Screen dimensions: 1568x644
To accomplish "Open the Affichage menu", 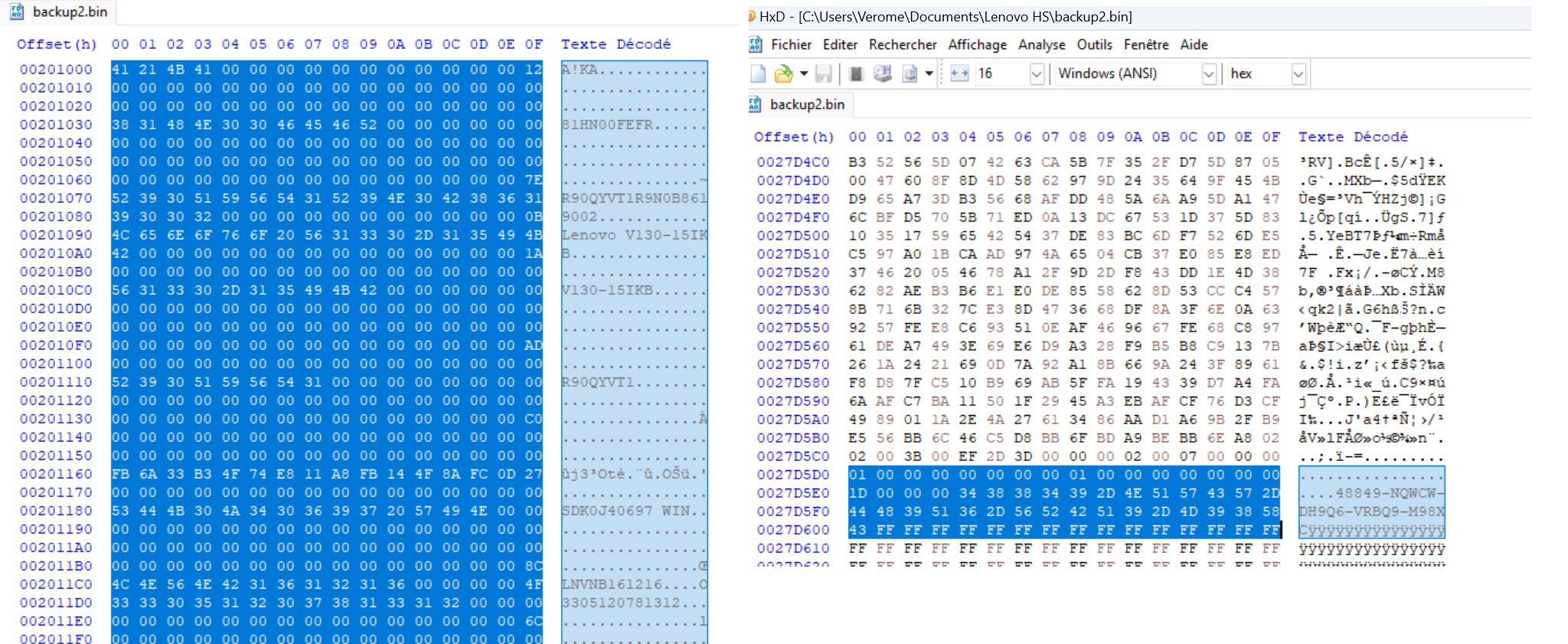I will click(x=977, y=44).
